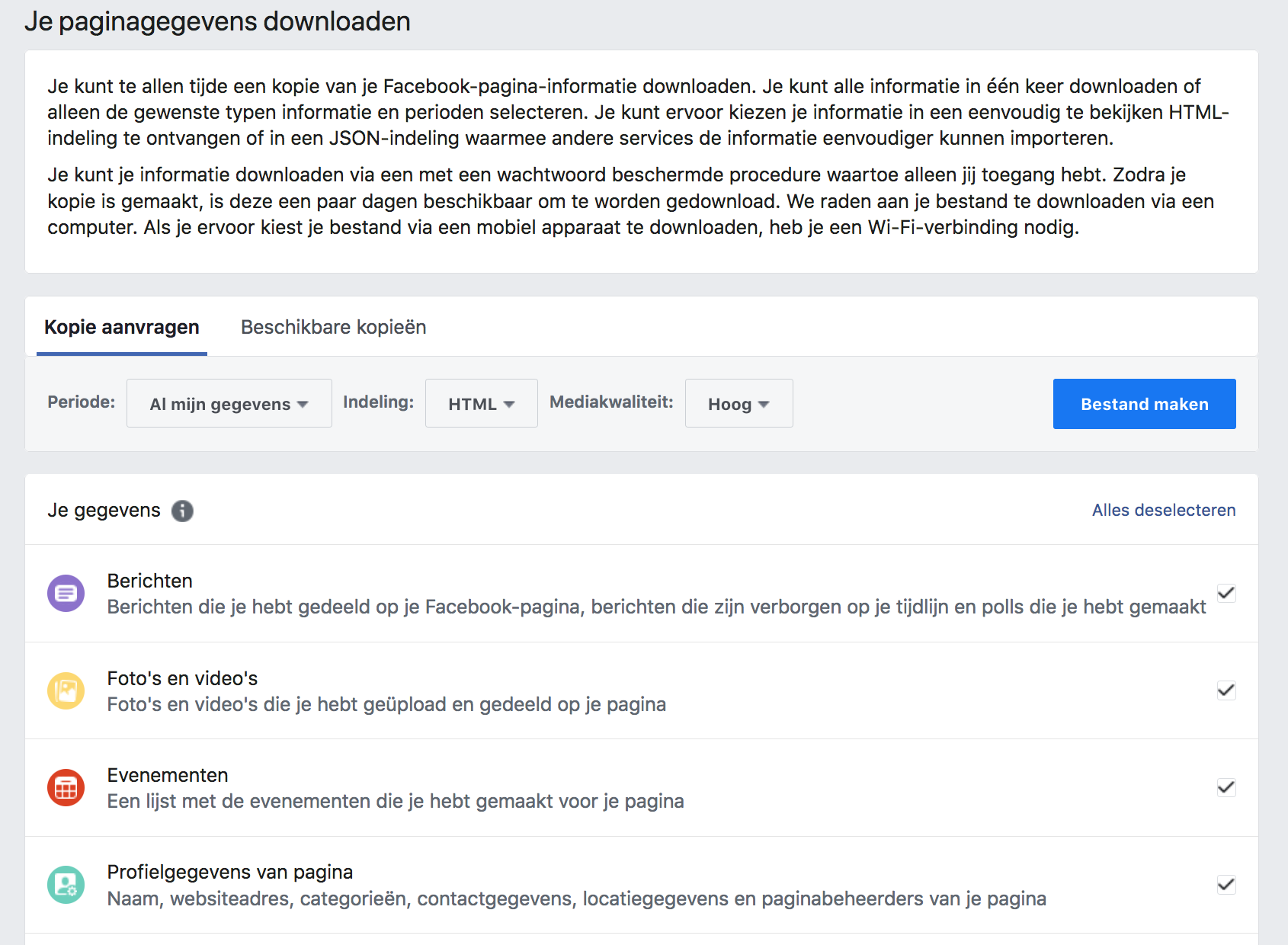The height and width of the screenshot is (945, 1288).
Task: Click the Berichten row title
Action: 150,581
